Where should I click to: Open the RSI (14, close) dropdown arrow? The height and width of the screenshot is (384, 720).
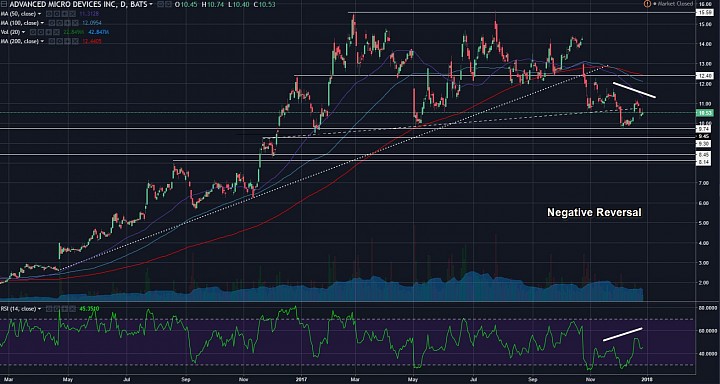[39, 309]
